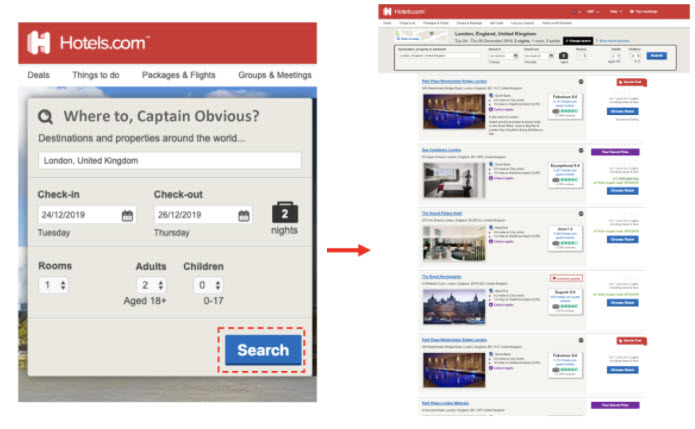Viewport: 695px width, 429px height.
Task: Open check-in calendar icon in results search bar
Action: [x=515, y=56]
